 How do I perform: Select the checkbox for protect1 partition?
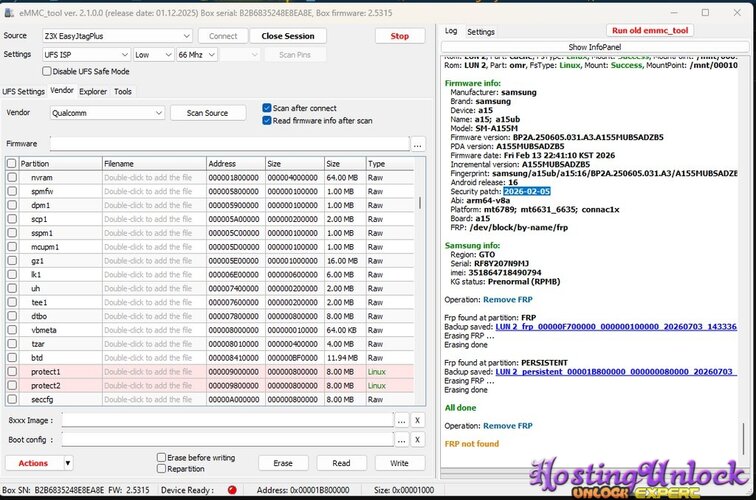pos(12,371)
